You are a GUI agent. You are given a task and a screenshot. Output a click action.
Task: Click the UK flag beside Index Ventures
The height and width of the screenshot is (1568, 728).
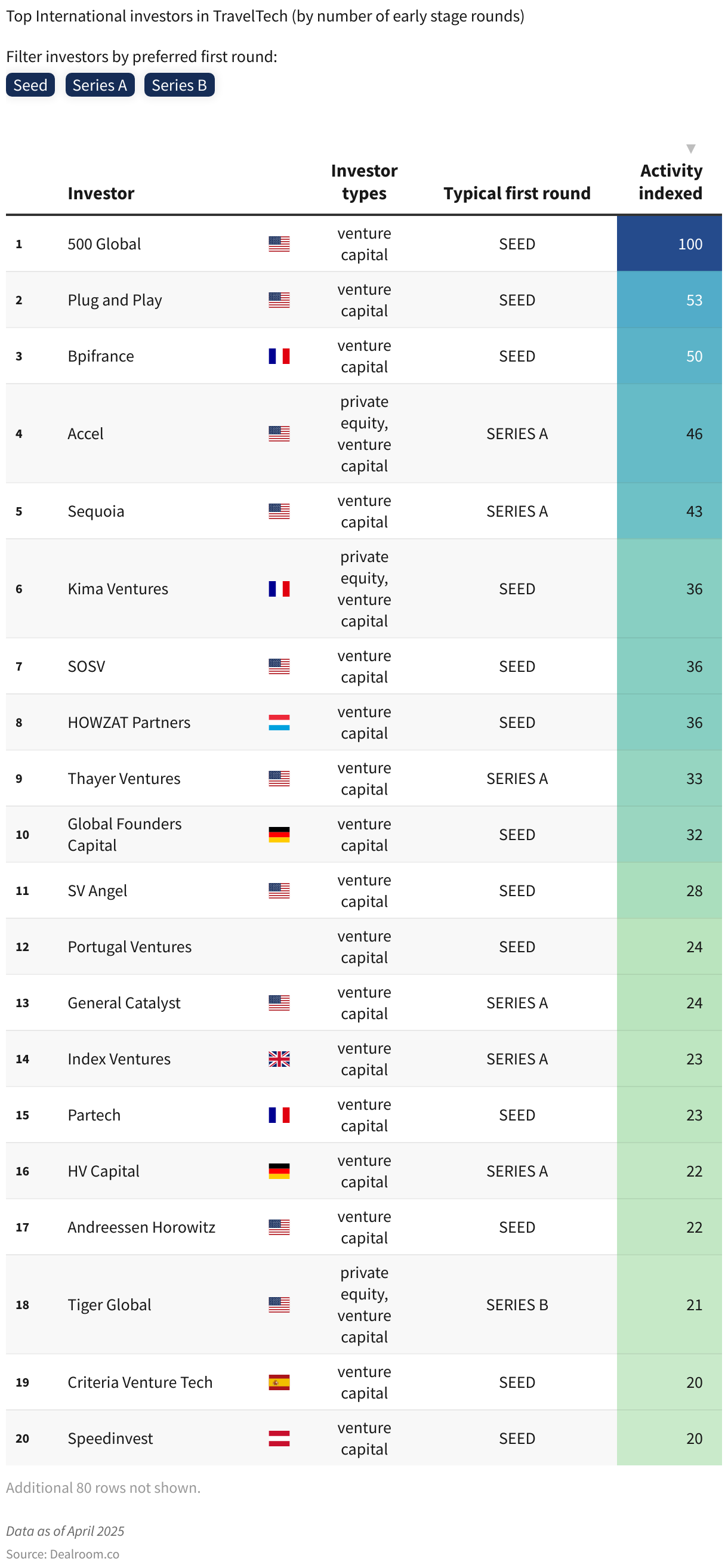(279, 1059)
